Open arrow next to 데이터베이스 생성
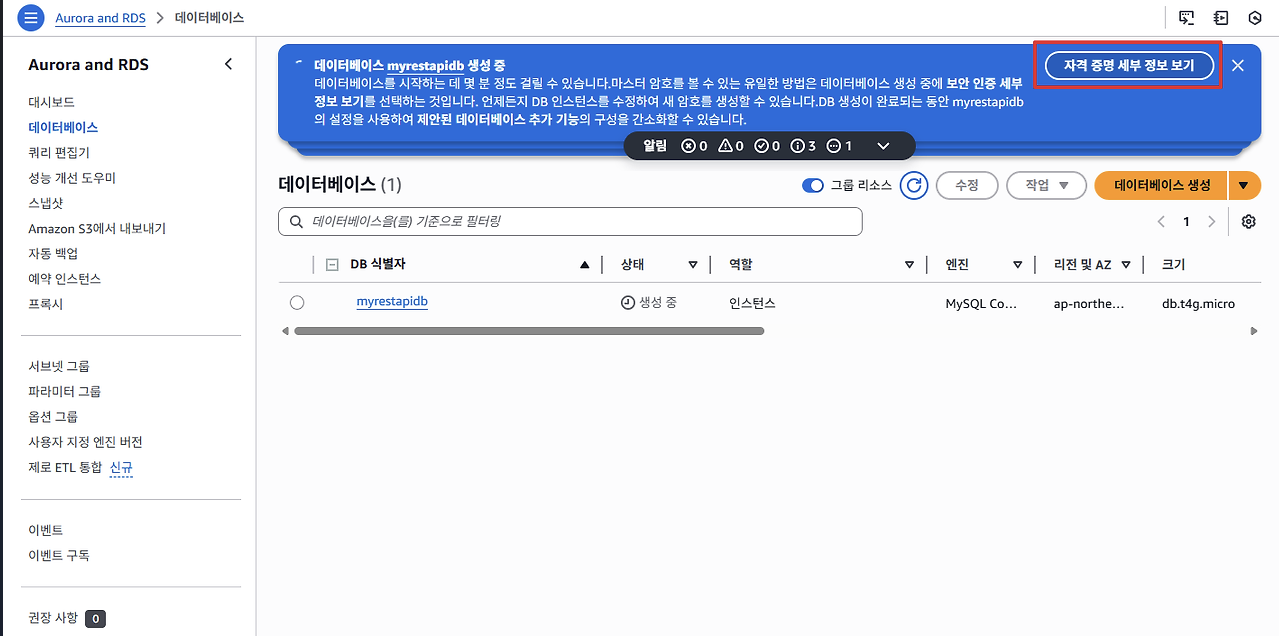 [x=1244, y=185]
